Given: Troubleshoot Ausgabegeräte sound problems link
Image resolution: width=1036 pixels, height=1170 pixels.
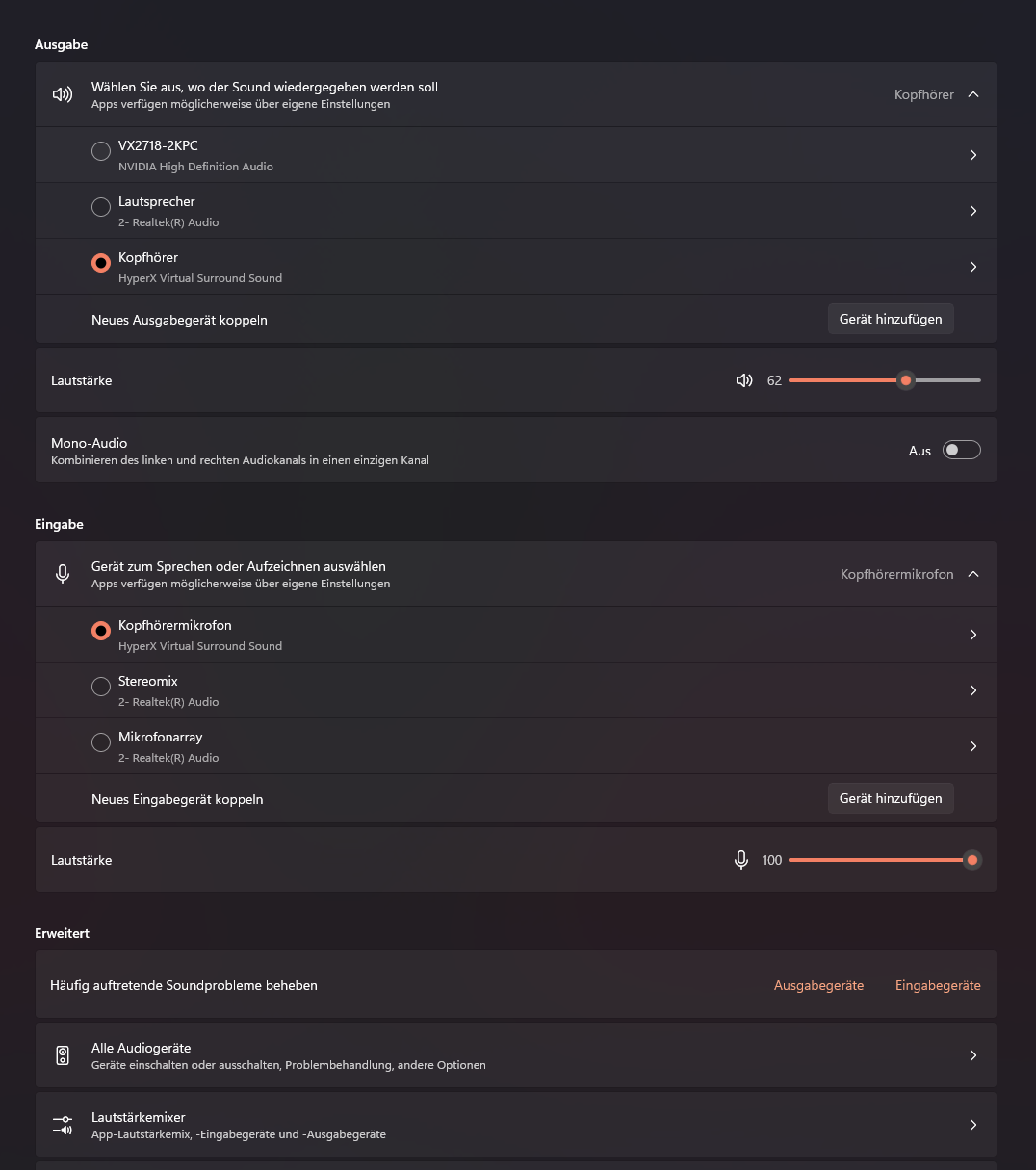Looking at the screenshot, I should point(818,985).
